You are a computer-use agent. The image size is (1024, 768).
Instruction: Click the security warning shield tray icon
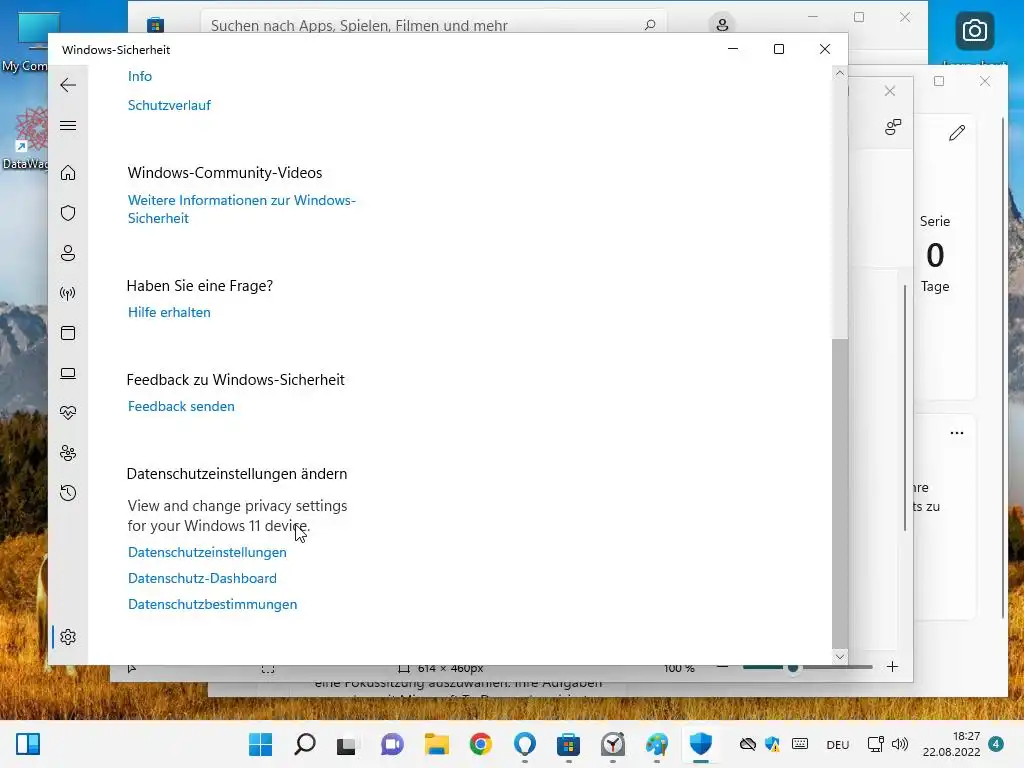[x=773, y=744]
